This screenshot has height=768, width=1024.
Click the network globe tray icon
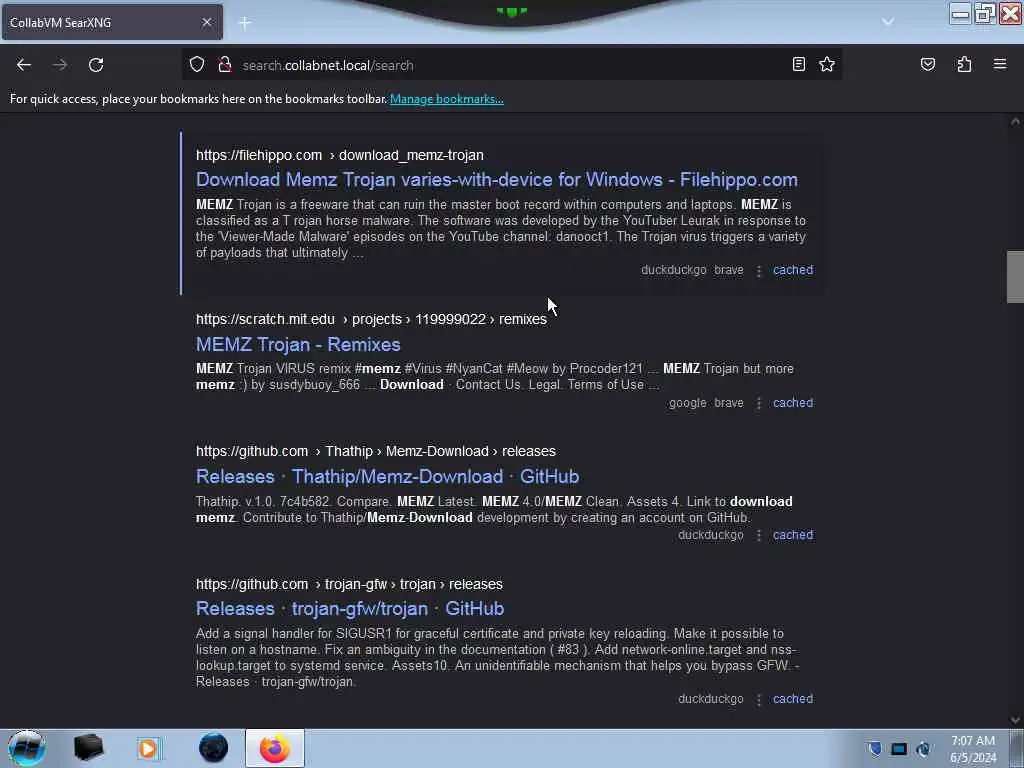(x=923, y=748)
